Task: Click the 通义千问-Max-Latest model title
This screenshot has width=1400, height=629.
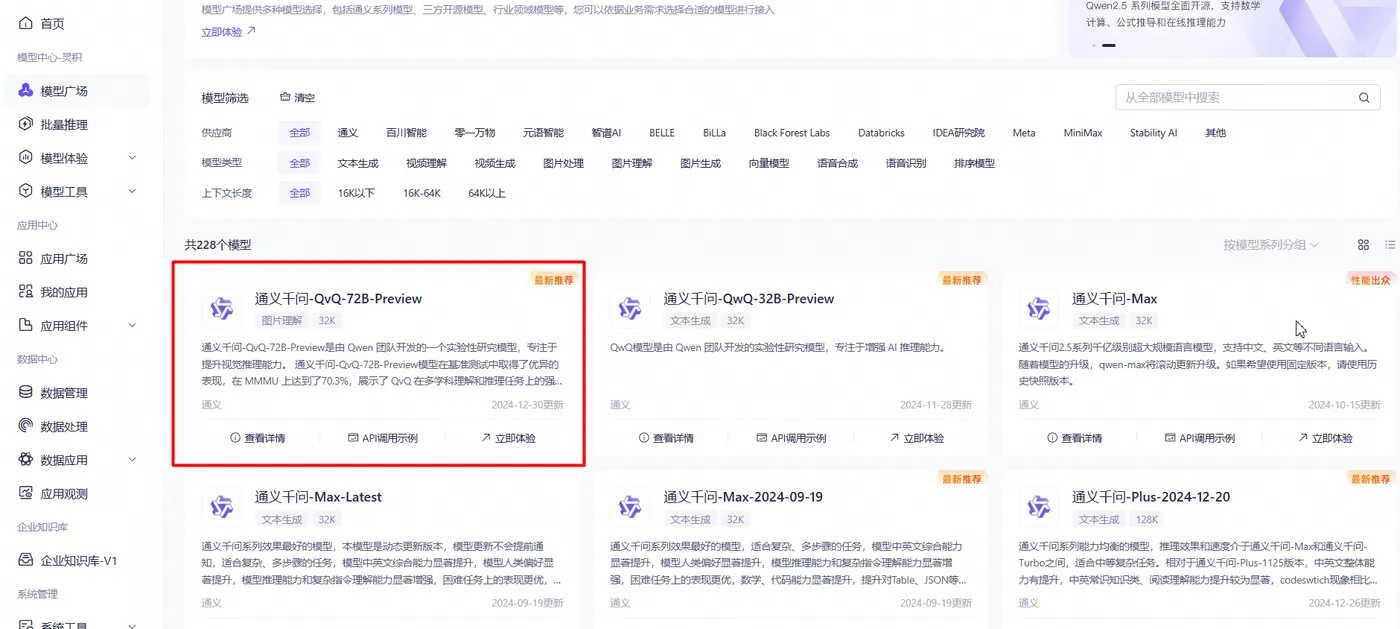Action: [x=318, y=497]
